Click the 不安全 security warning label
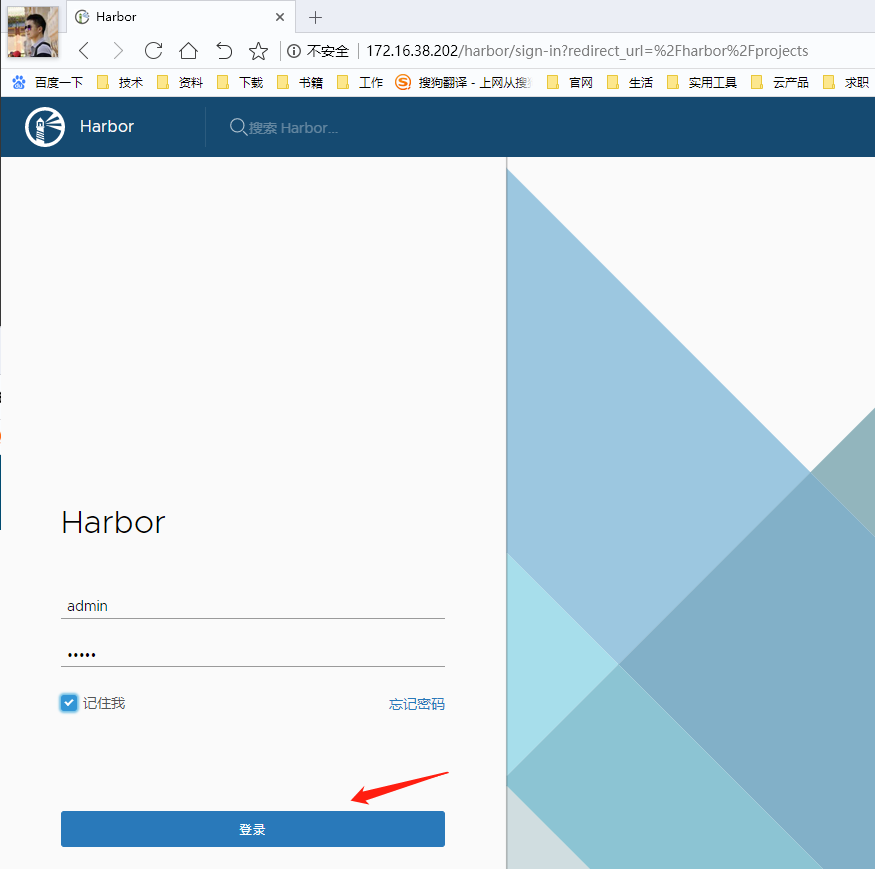Image resolution: width=875 pixels, height=869 pixels. tap(328, 51)
